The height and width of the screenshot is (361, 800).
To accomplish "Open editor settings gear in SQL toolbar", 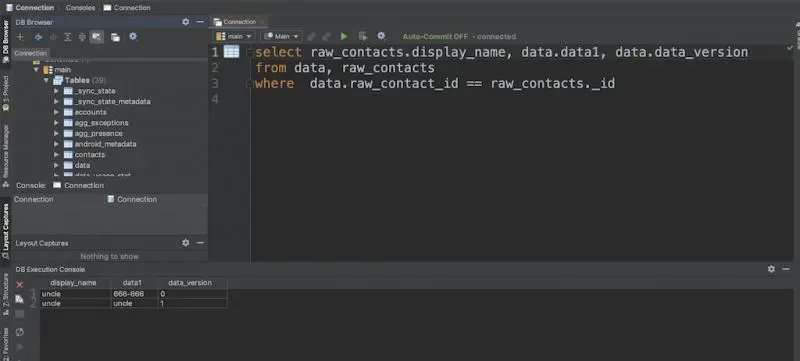I will (x=381, y=36).
